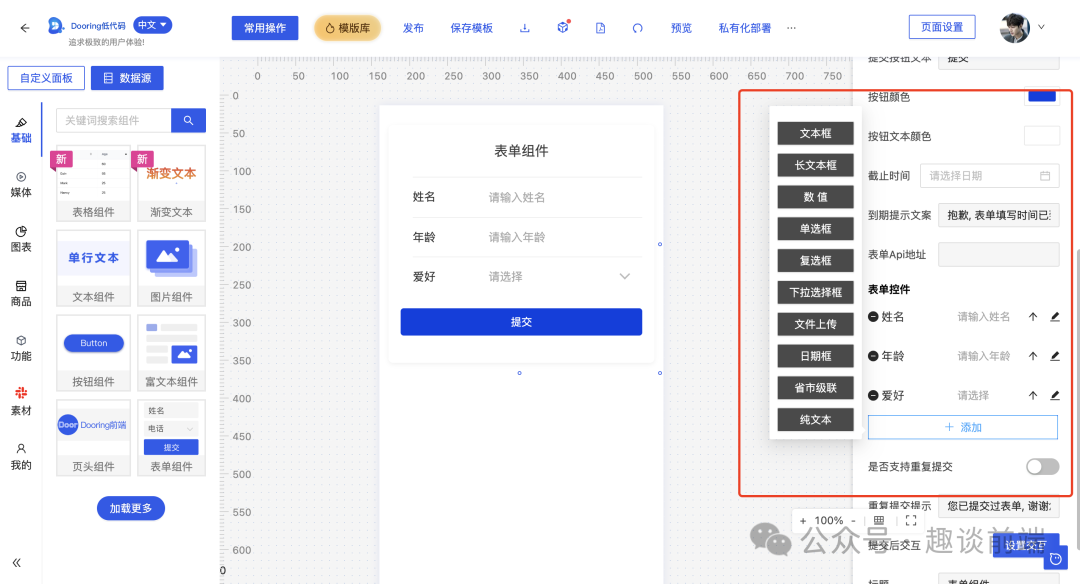1080x584 pixels.
Task: Edit 姓名 control via its pencil icon
Action: pos(1054,315)
